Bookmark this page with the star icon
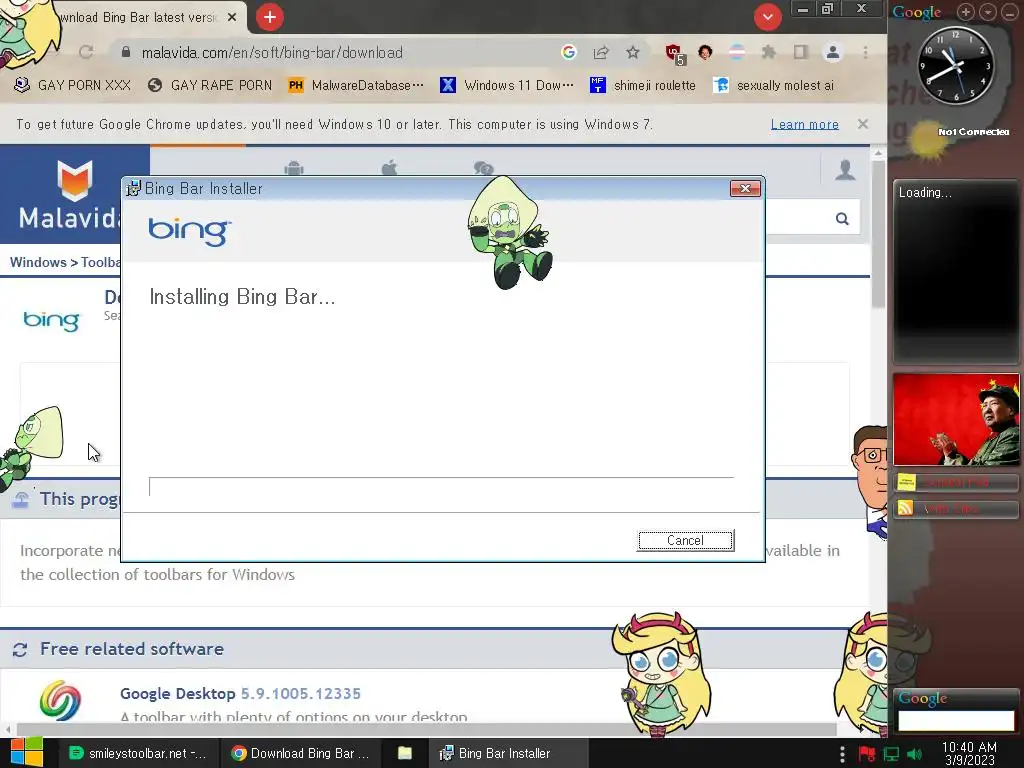The width and height of the screenshot is (1024, 768). (x=633, y=52)
